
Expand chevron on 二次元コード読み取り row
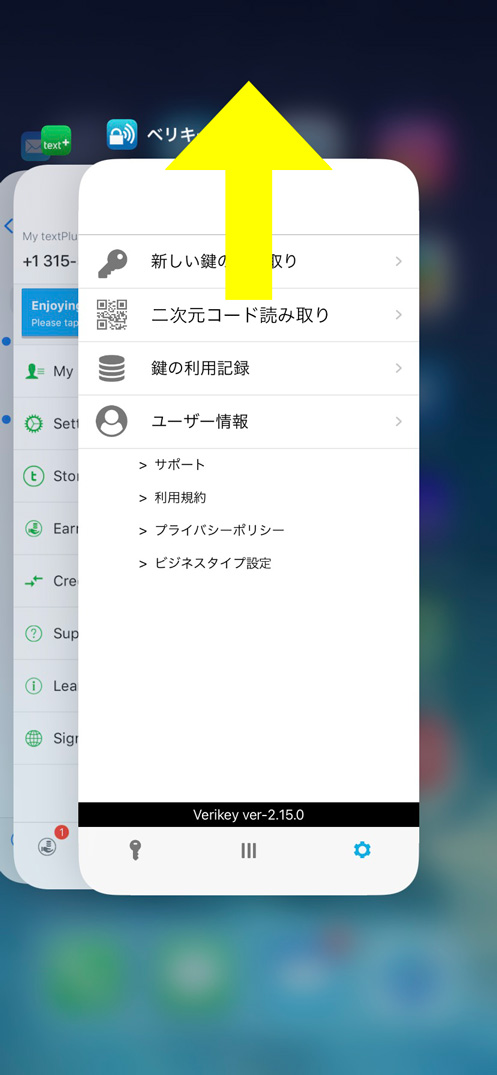(399, 315)
